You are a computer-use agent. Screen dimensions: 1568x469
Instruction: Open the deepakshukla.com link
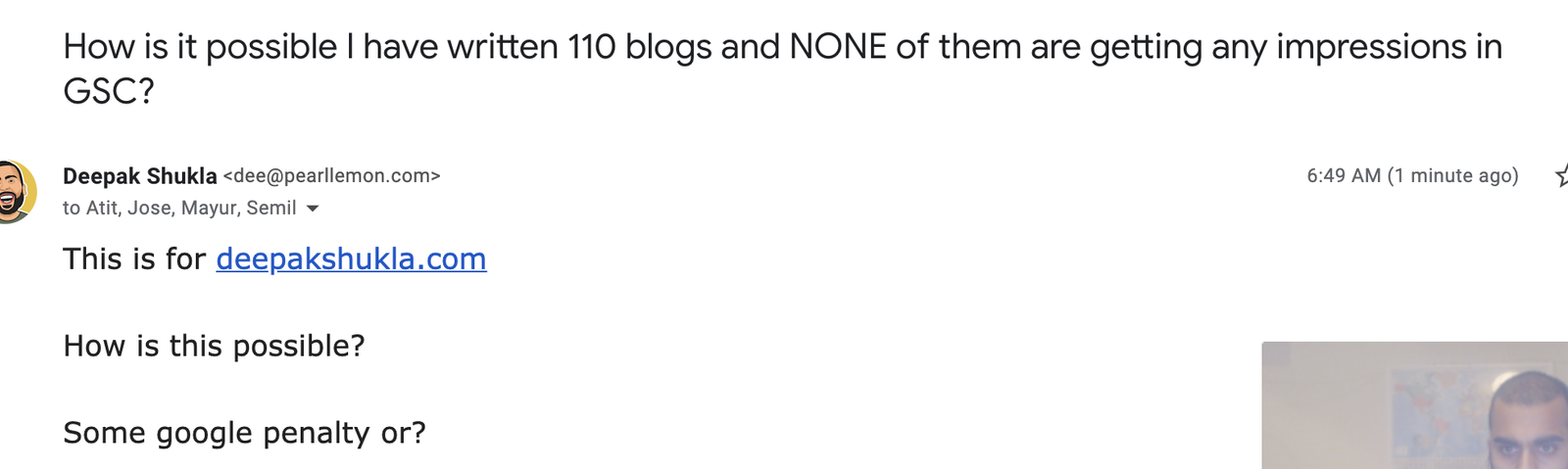pyautogui.click(x=351, y=258)
